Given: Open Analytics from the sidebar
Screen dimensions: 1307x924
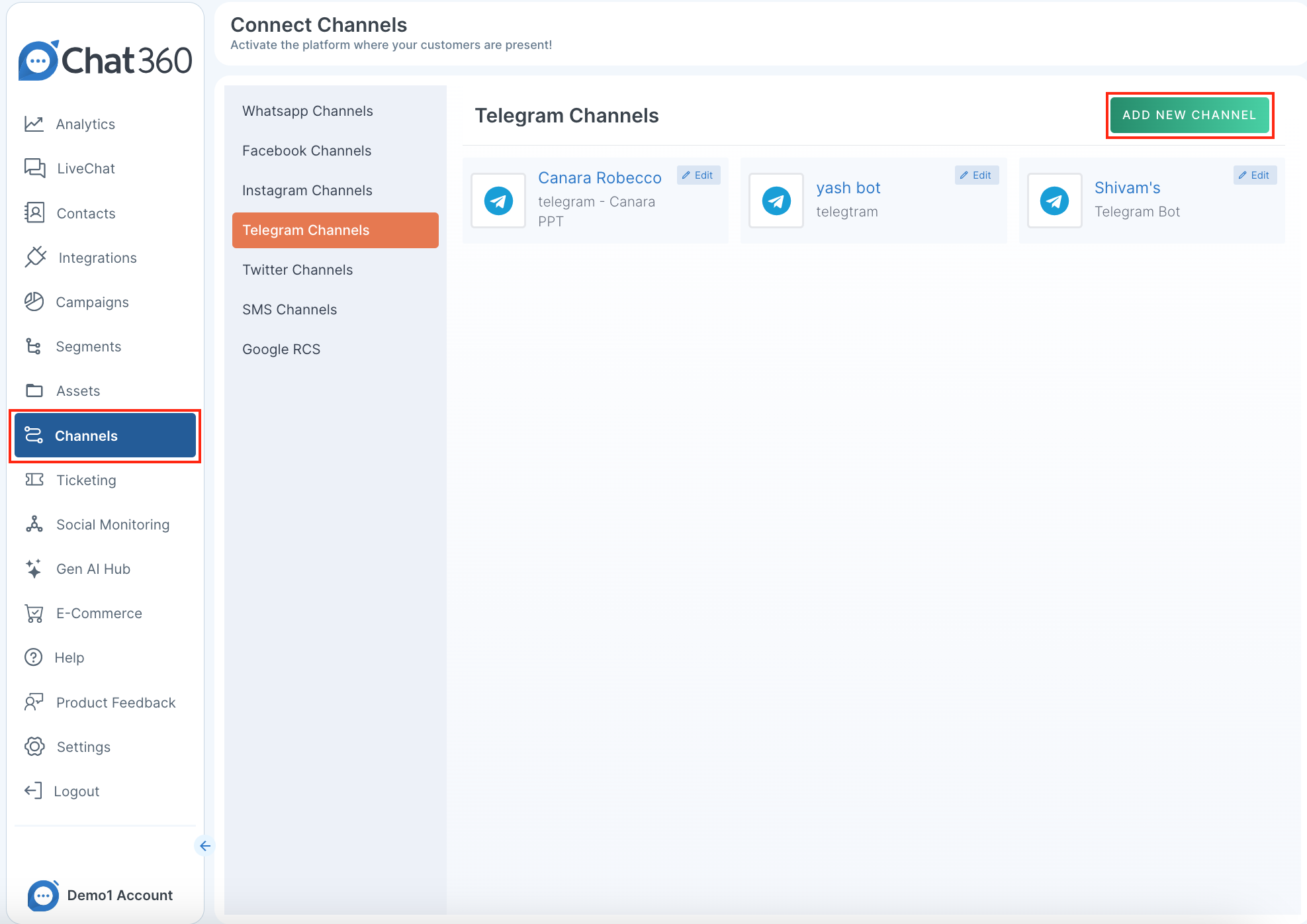Looking at the screenshot, I should pos(105,124).
